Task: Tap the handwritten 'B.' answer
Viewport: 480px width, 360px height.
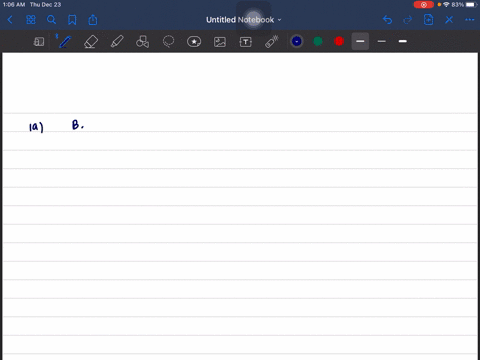Action: 78,125
